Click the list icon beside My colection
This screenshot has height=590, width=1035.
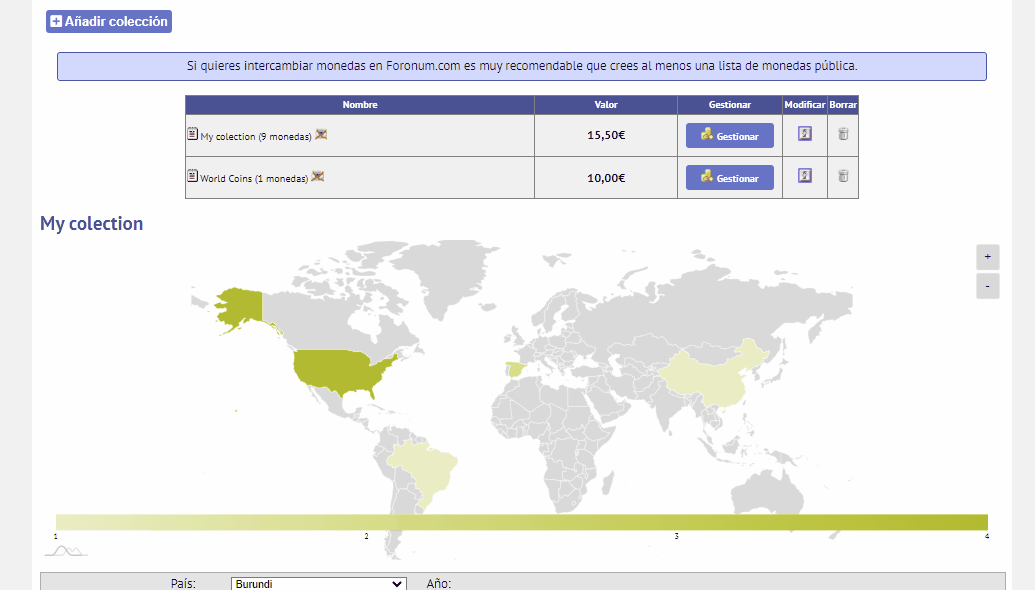(x=192, y=133)
